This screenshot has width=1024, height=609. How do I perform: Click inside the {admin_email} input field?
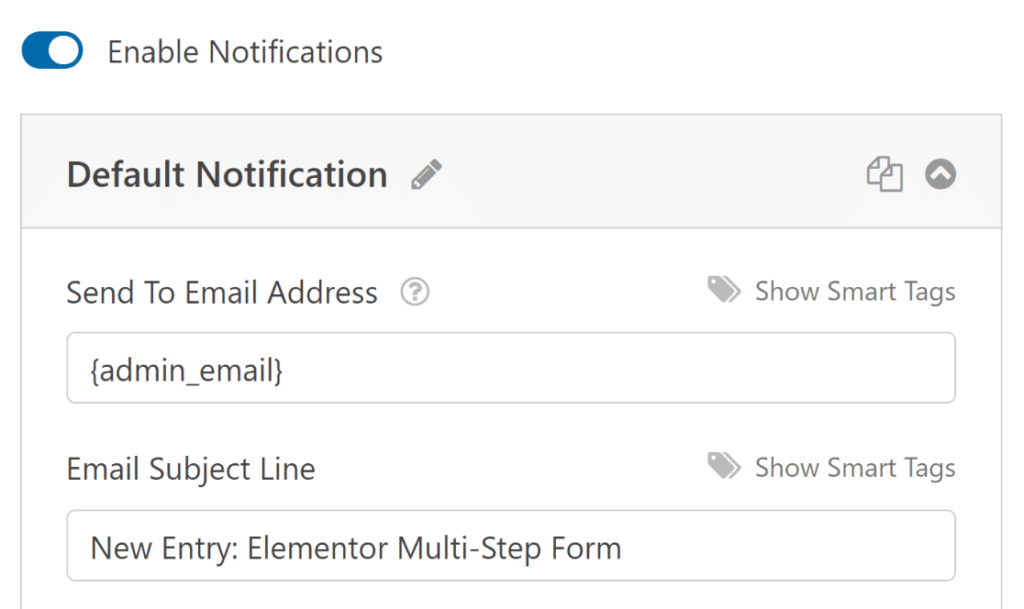[x=511, y=368]
